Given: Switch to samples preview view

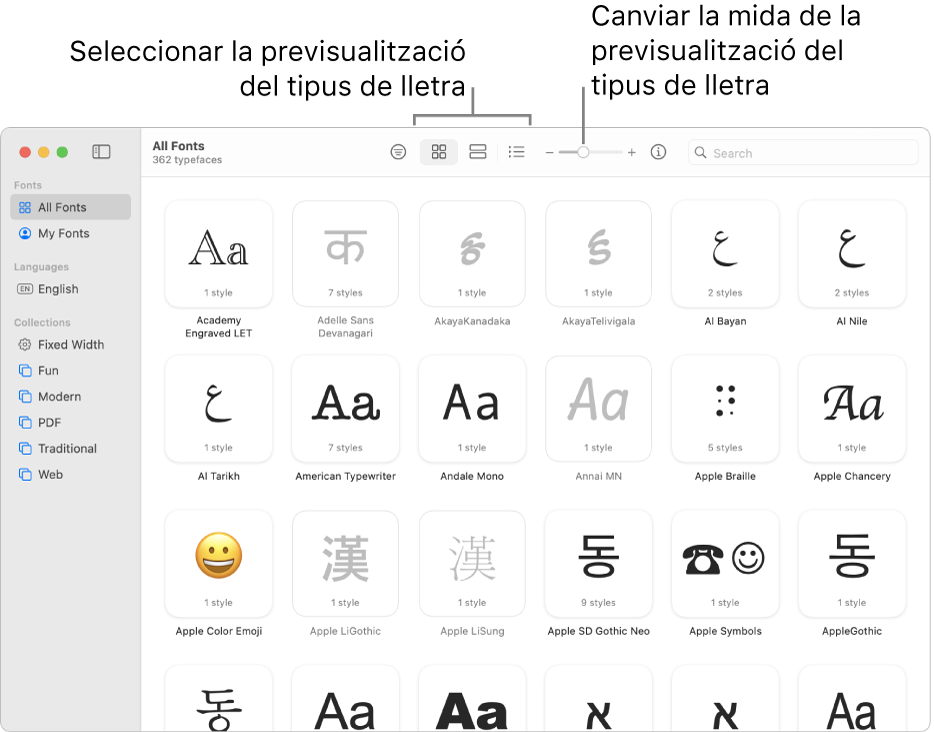Looking at the screenshot, I should click(478, 152).
